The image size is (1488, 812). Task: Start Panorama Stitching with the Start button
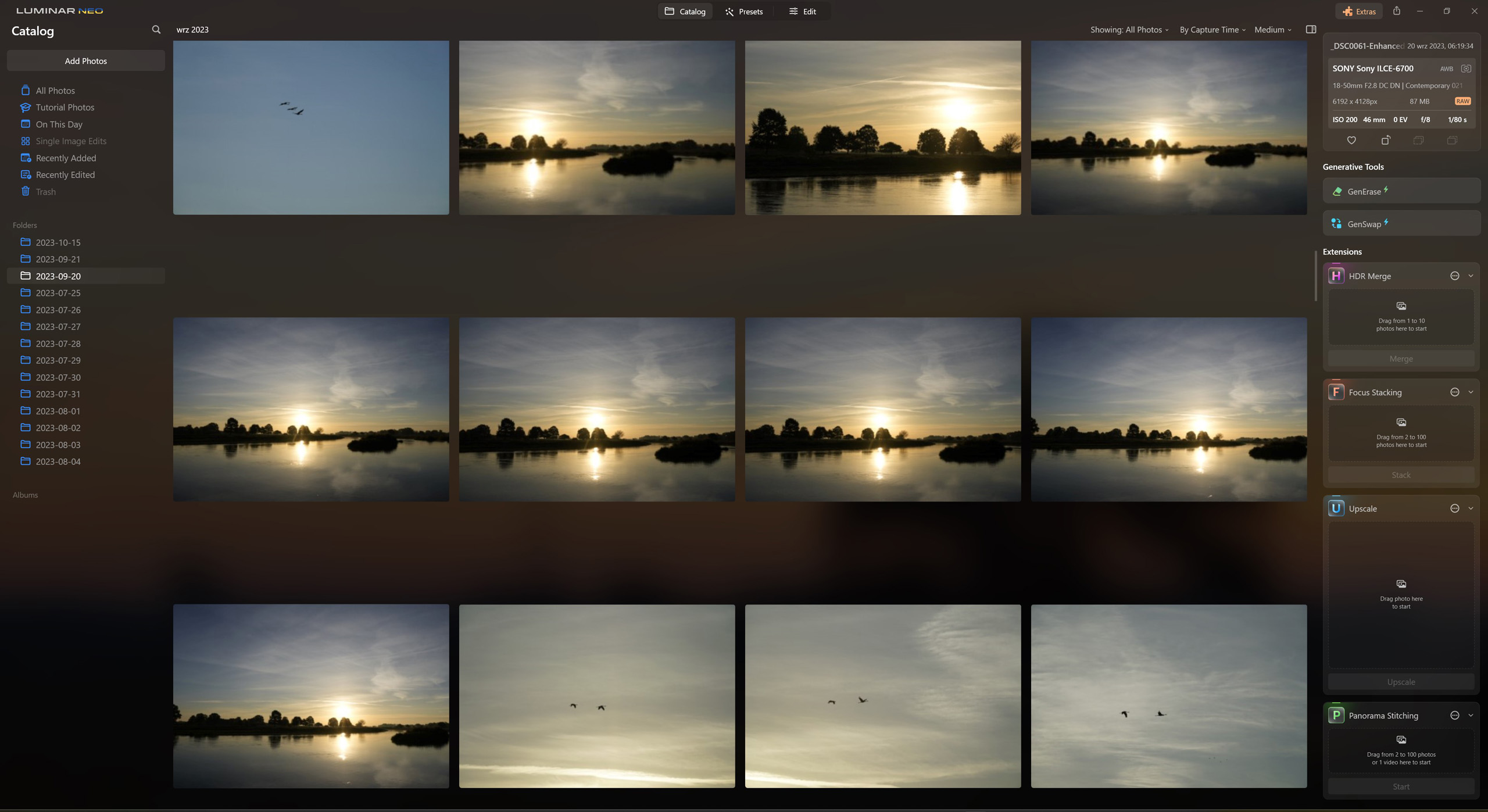(x=1400, y=786)
